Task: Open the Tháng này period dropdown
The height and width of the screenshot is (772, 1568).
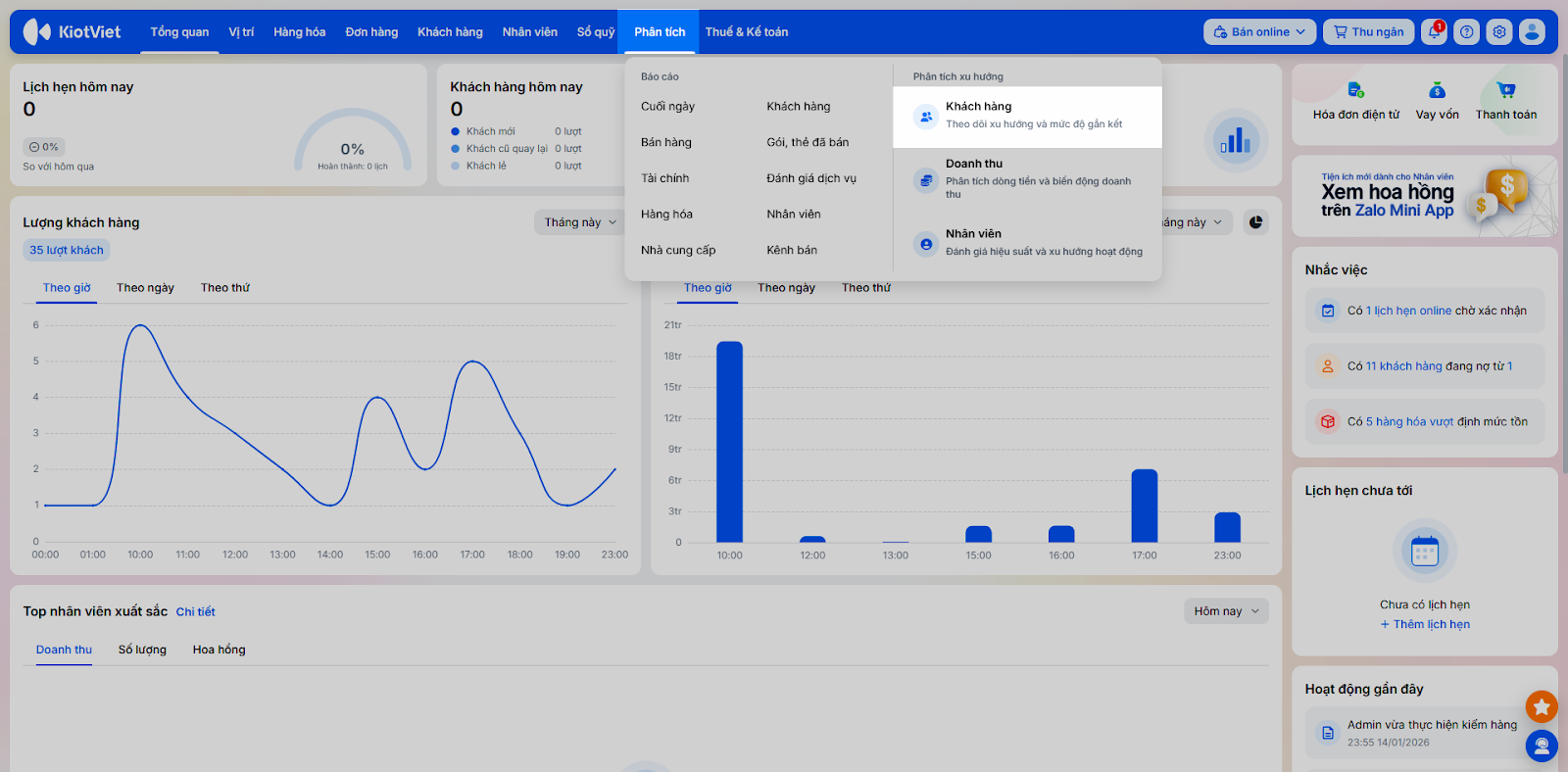Action: click(x=580, y=222)
